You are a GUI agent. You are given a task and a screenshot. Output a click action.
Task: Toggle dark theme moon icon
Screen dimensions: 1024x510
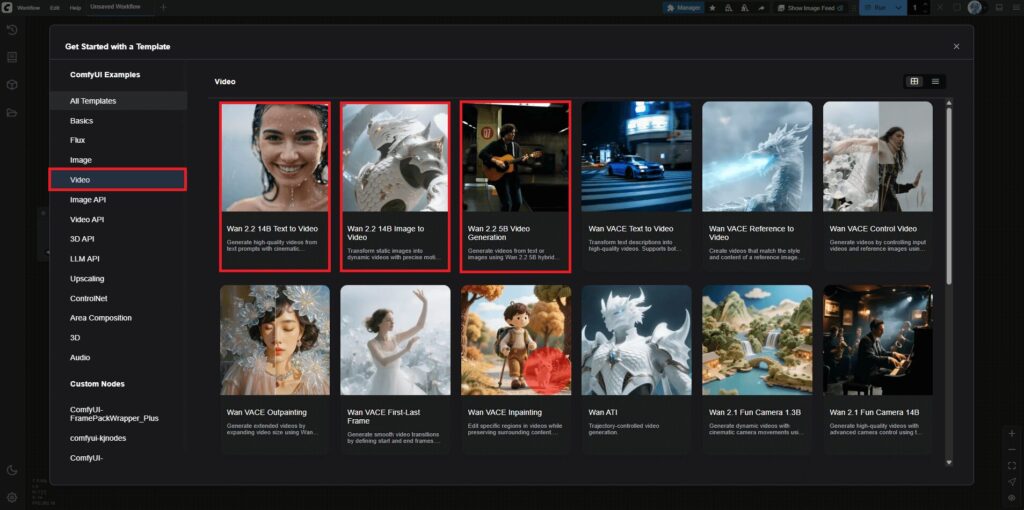pos(12,470)
